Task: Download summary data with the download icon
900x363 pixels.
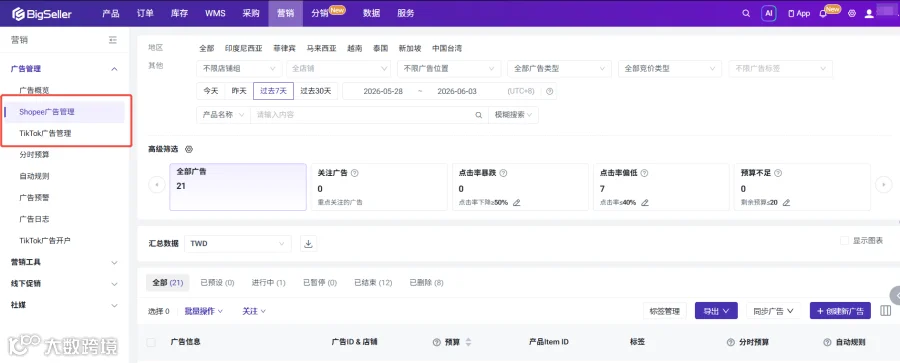Action: coord(308,244)
